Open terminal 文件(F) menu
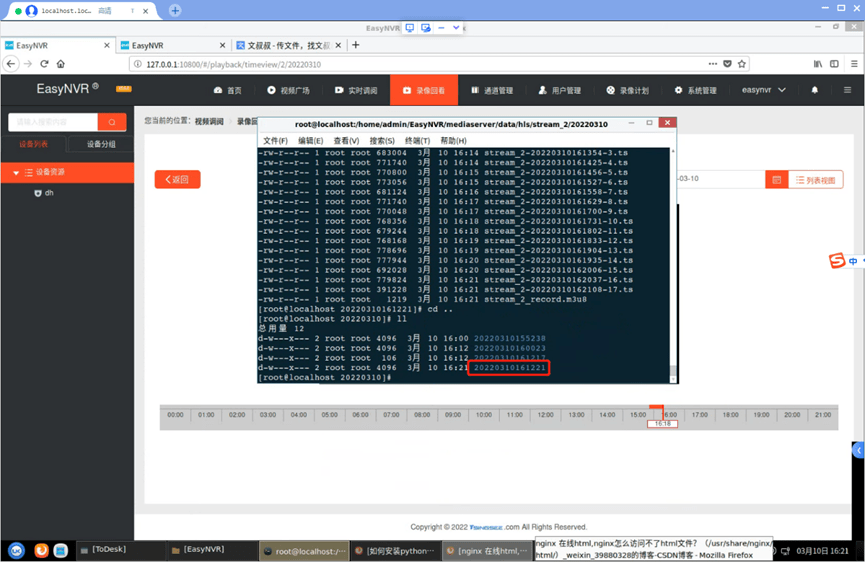The image size is (865, 562). click(275, 141)
